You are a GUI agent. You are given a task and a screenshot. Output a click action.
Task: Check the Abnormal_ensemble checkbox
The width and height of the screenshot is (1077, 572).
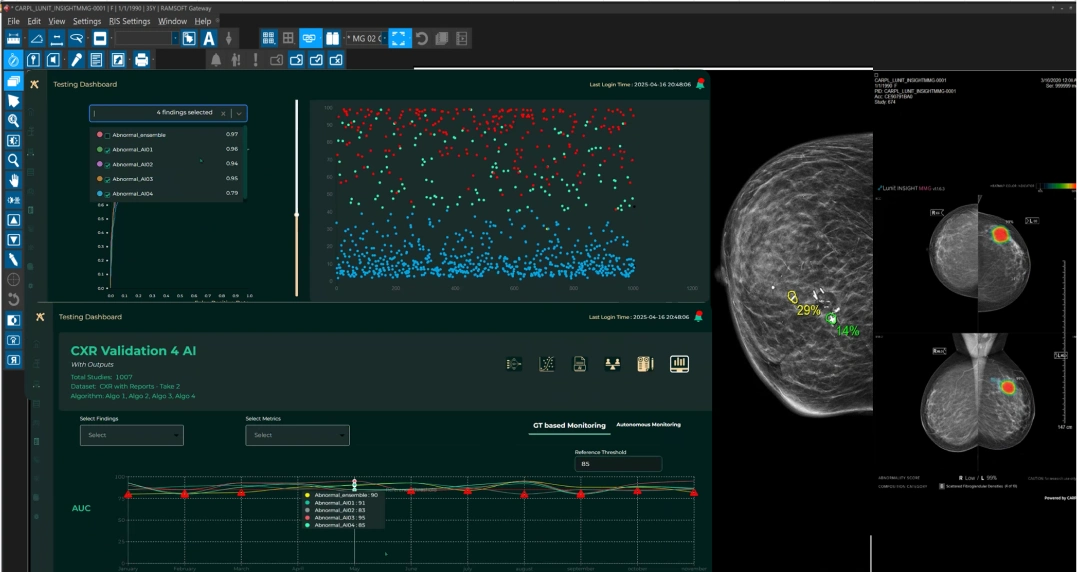click(108, 135)
